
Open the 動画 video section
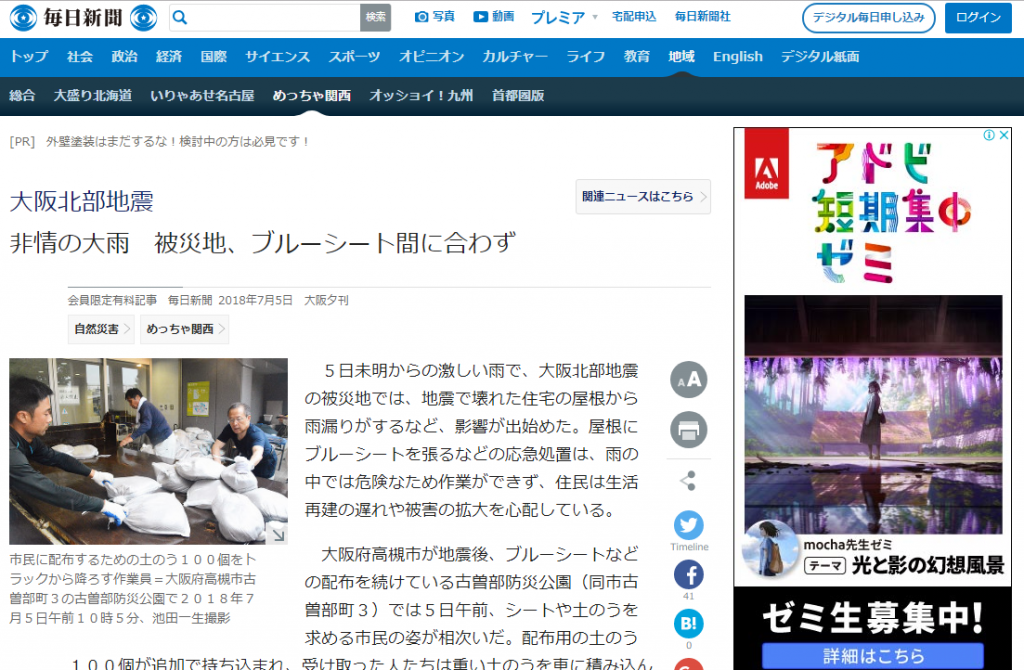point(494,17)
